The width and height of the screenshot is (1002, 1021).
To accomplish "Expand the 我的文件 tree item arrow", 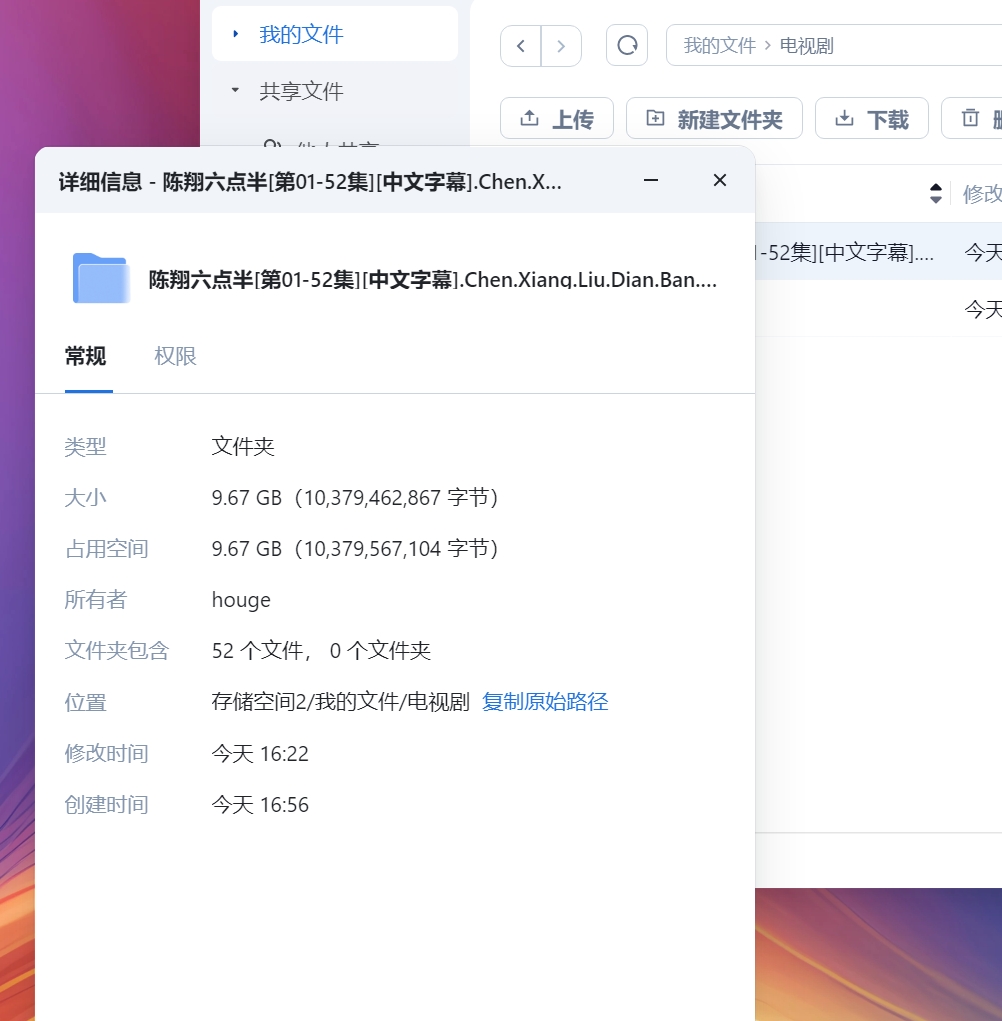I will [x=236, y=34].
